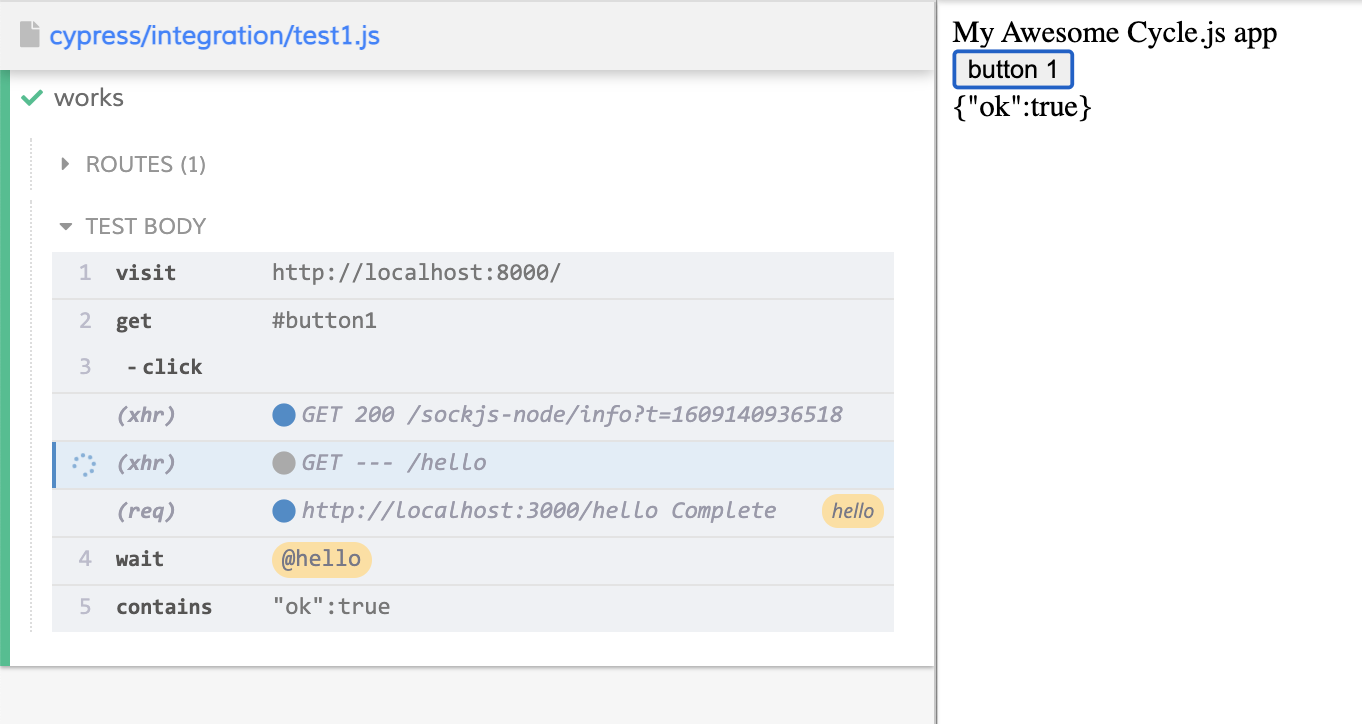This screenshot has height=724, width=1362.
Task: Click the ROUTES disclosure triangle
Action: 65,163
